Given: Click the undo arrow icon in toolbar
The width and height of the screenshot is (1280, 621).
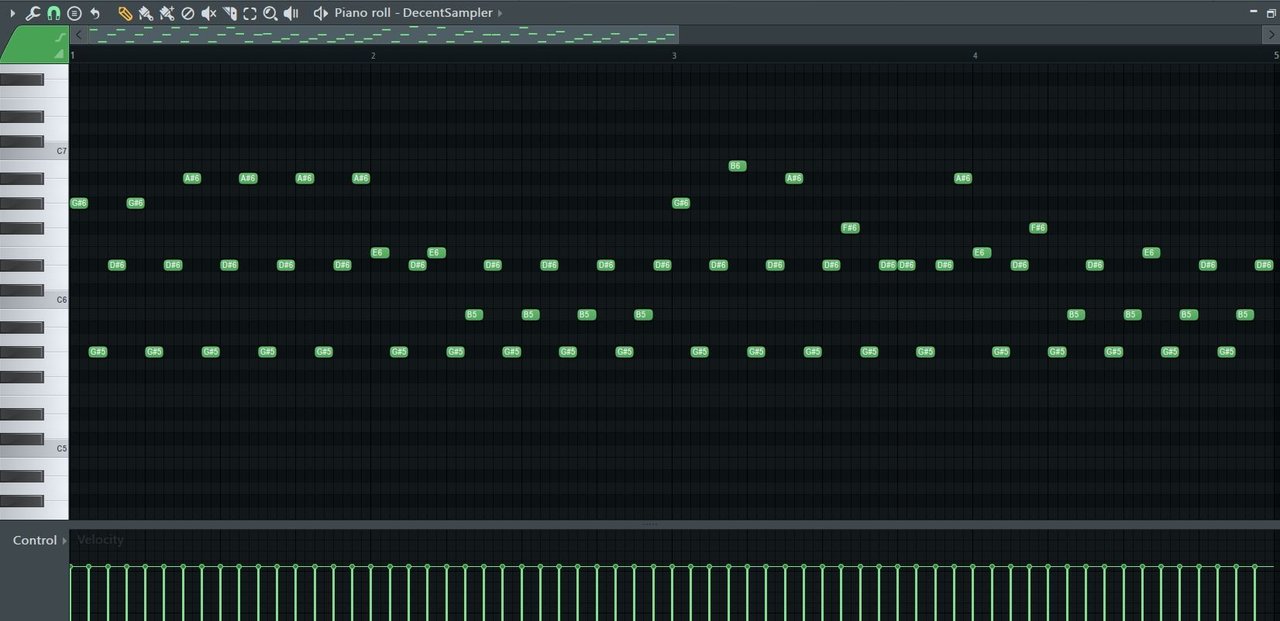Looking at the screenshot, I should click(95, 13).
